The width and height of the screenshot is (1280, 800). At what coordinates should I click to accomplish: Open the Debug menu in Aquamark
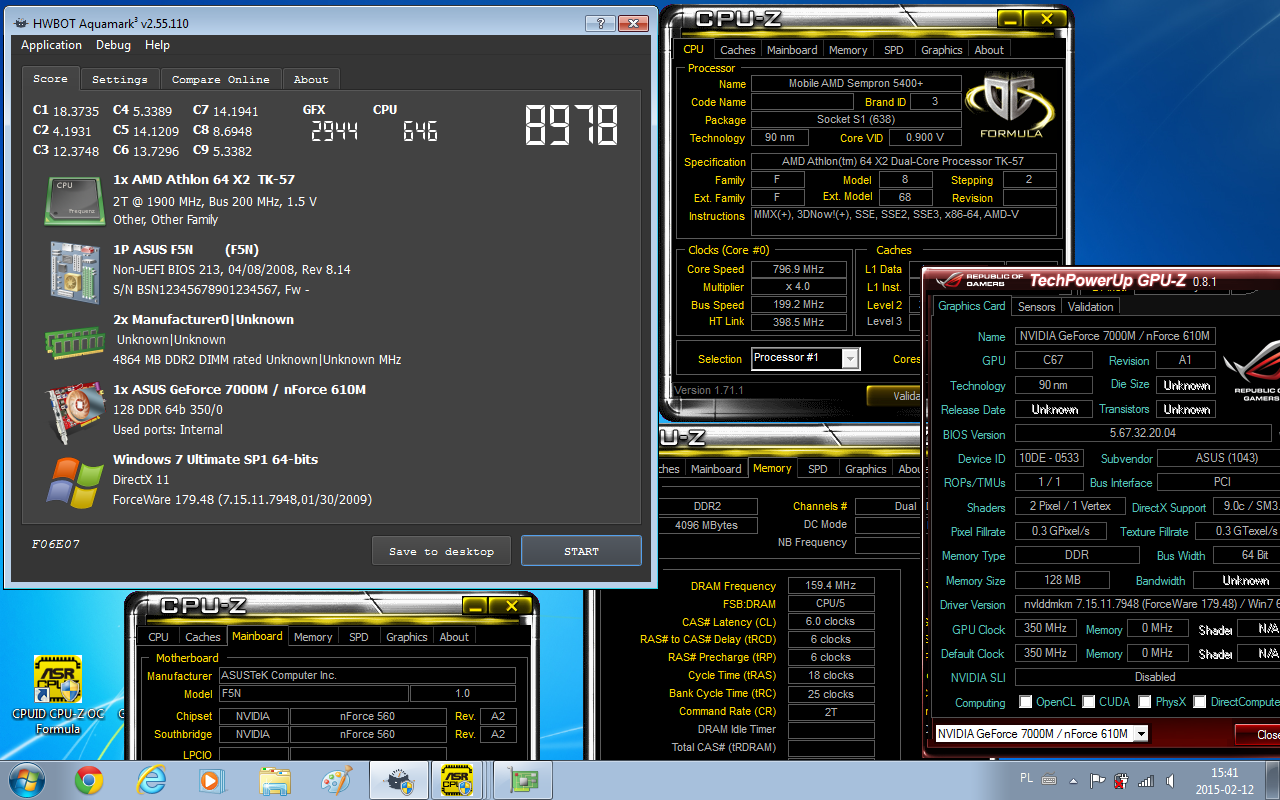[113, 45]
